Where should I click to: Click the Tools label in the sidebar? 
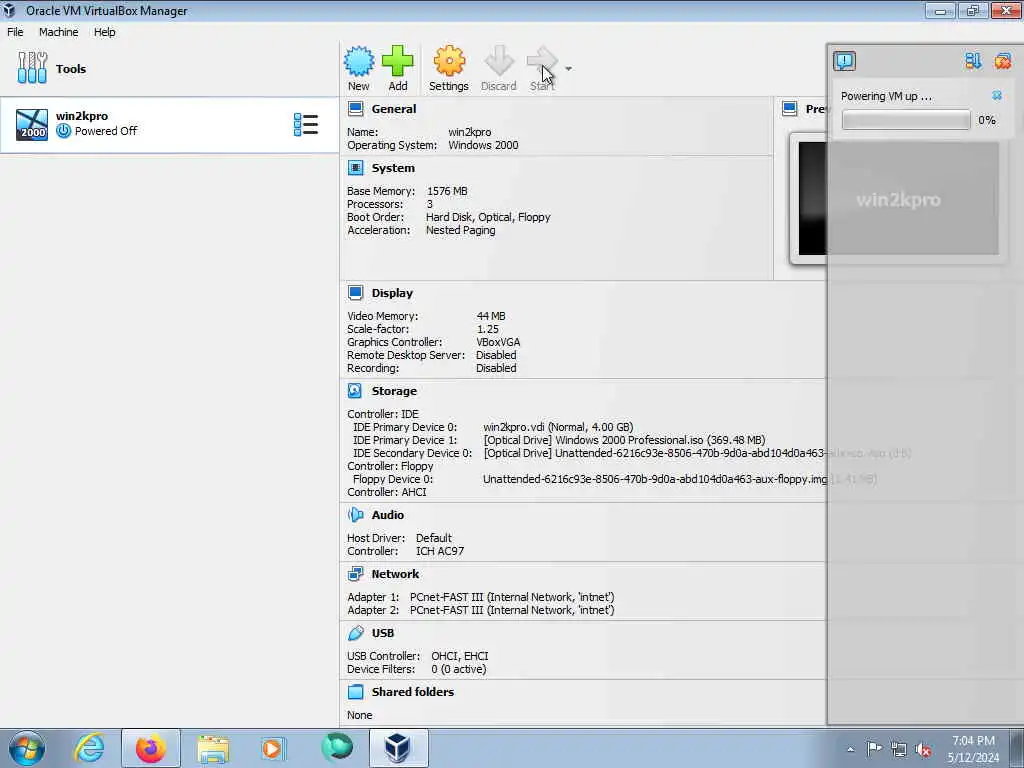pos(71,69)
